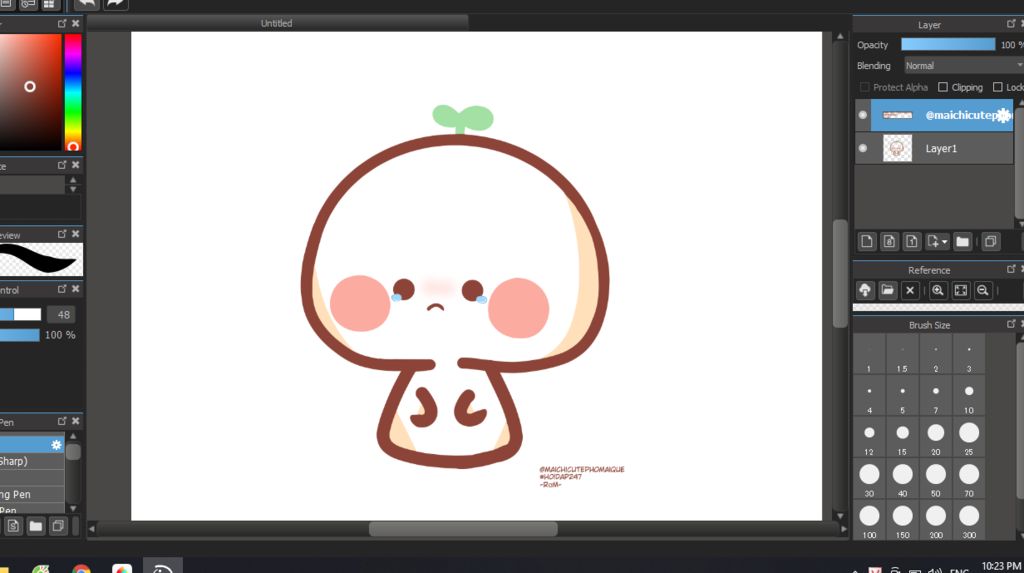Undock the Layer panel
Viewport: 1024px width, 573px height.
click(x=1011, y=24)
